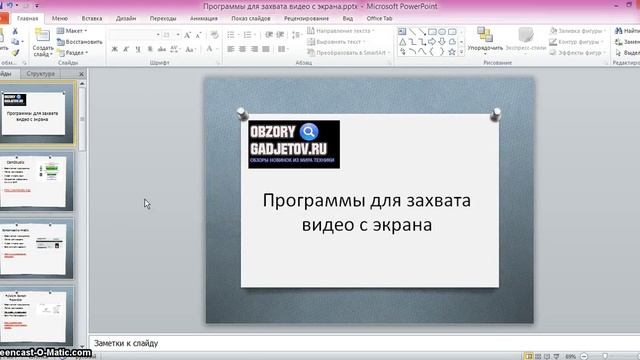Click the zoom out minus button
This screenshot has height=360, width=640.
(x=584, y=356)
